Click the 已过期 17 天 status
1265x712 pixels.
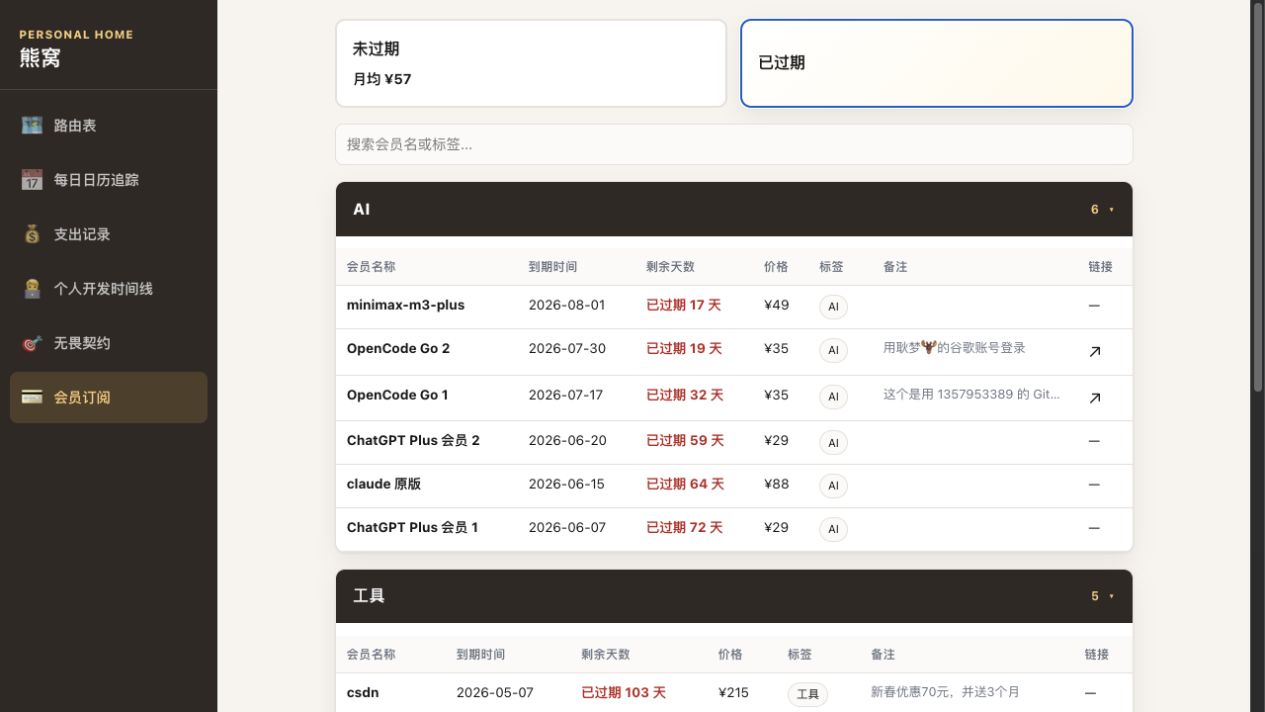point(684,305)
